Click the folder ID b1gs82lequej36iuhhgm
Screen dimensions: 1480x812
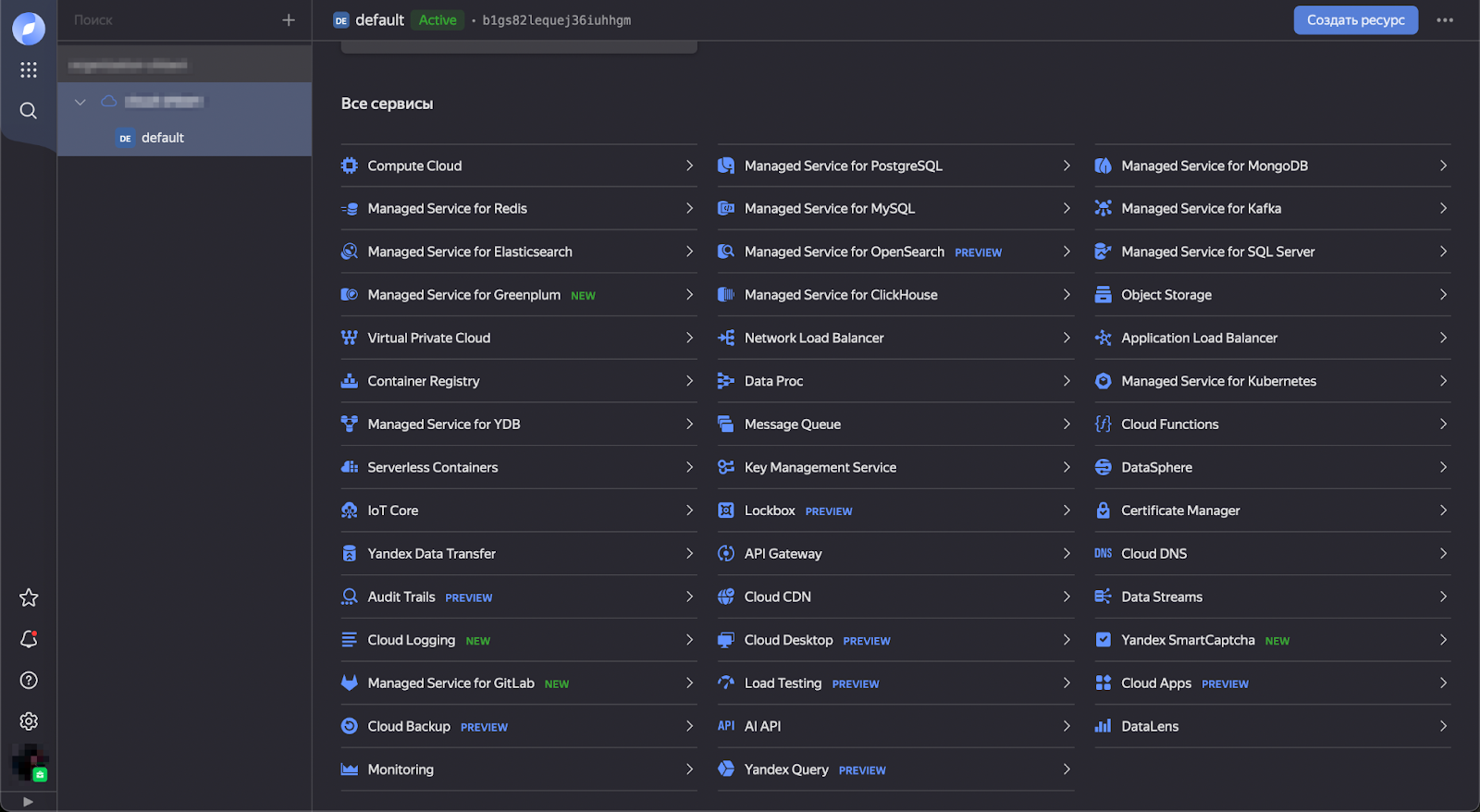click(557, 20)
